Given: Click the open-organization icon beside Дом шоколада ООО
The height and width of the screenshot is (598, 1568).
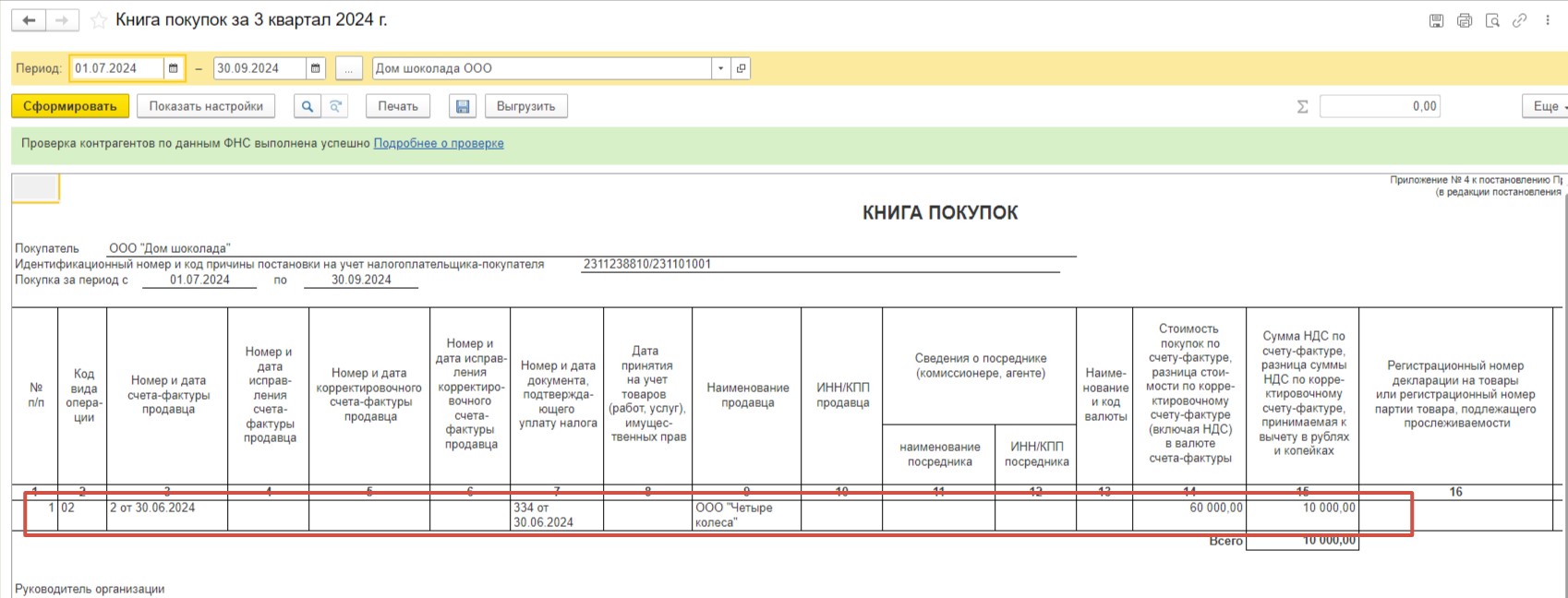Looking at the screenshot, I should tap(741, 68).
